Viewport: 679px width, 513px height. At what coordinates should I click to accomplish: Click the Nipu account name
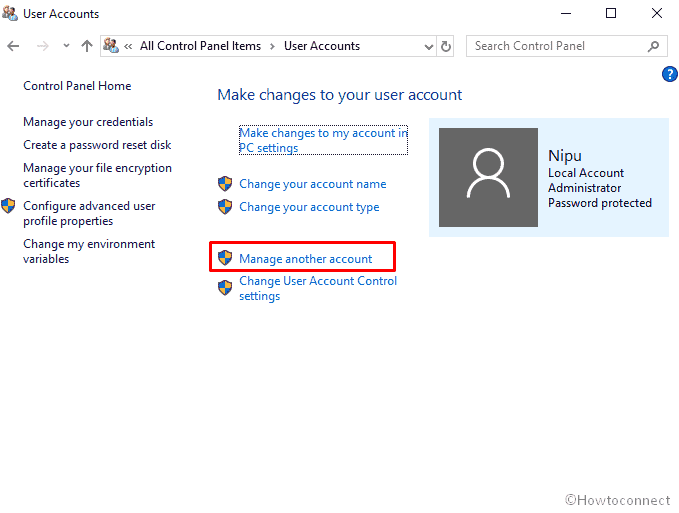[x=565, y=155]
